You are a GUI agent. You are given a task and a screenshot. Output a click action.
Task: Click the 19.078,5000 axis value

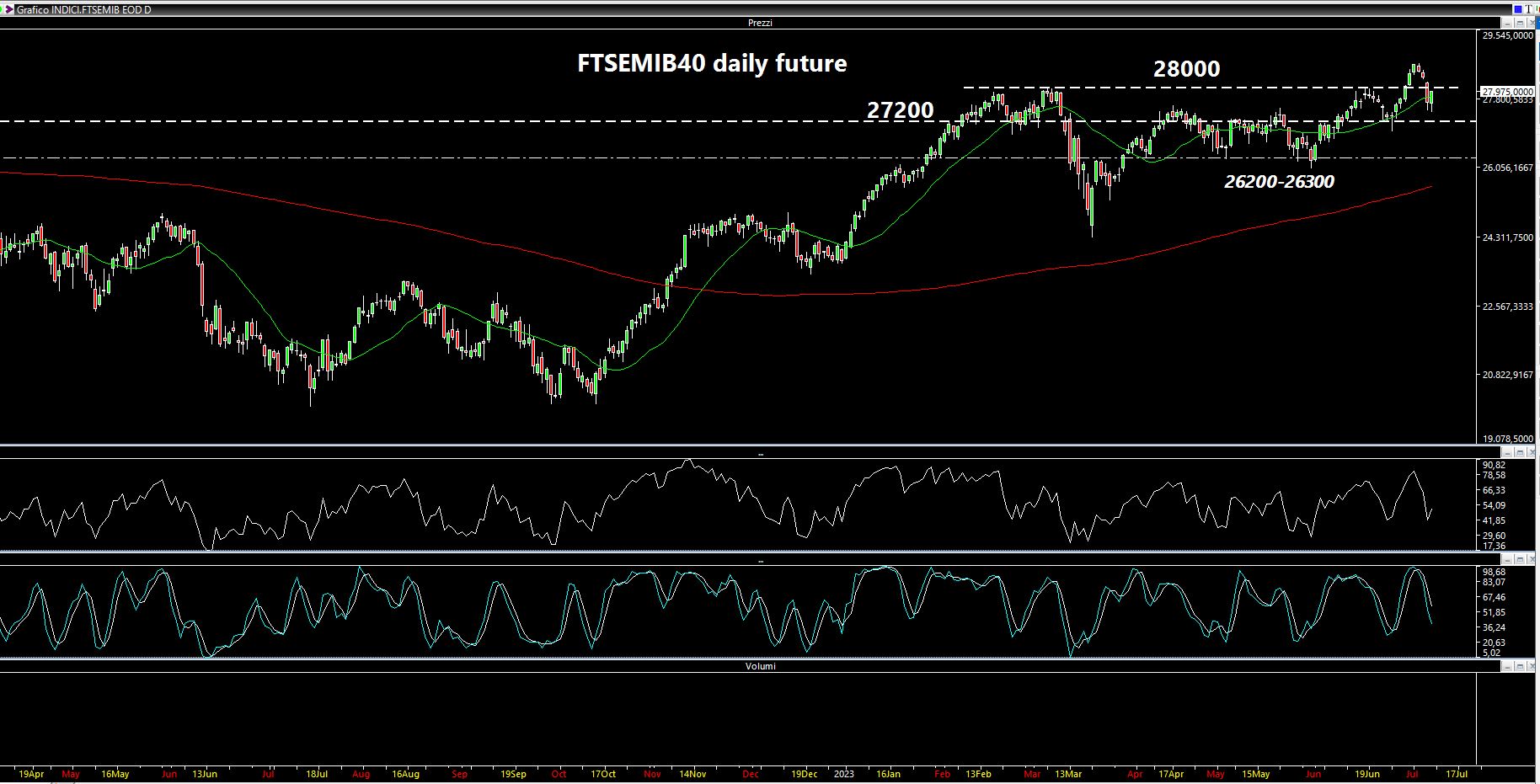[1508, 439]
